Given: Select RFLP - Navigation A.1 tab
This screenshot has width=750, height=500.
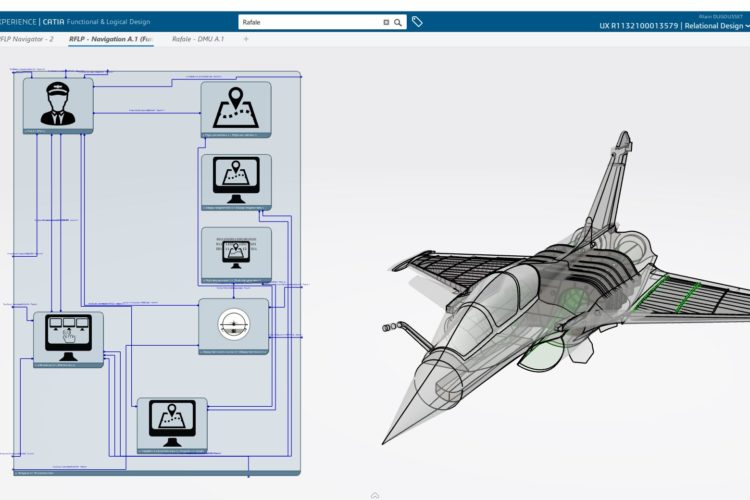Looking at the screenshot, I should [111, 39].
